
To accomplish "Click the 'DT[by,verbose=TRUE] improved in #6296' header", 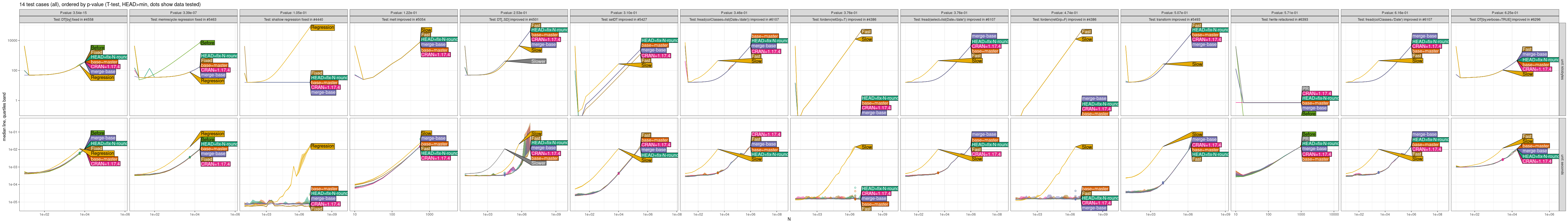I will 1505,20.
